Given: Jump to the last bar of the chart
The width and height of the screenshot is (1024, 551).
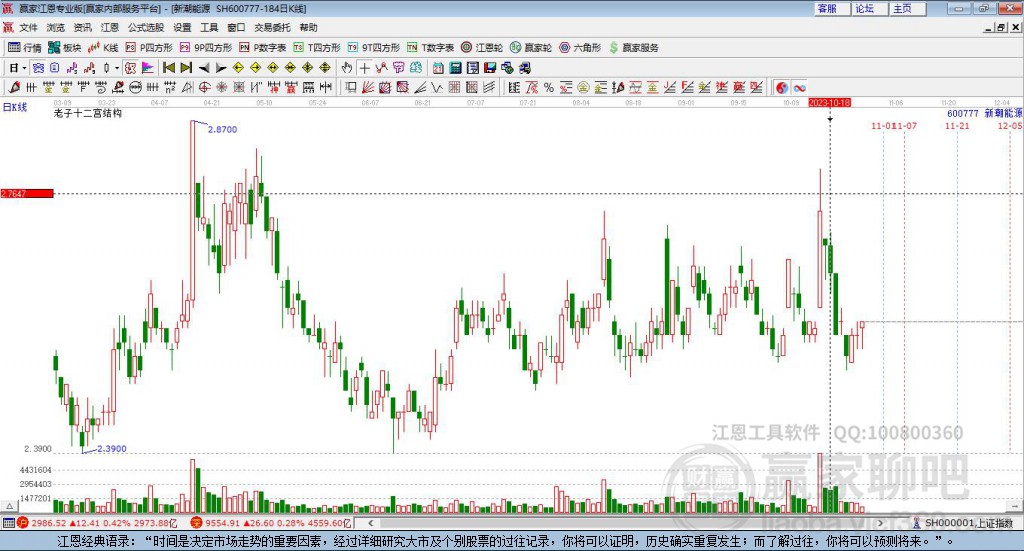Looking at the screenshot, I should pos(186,68).
